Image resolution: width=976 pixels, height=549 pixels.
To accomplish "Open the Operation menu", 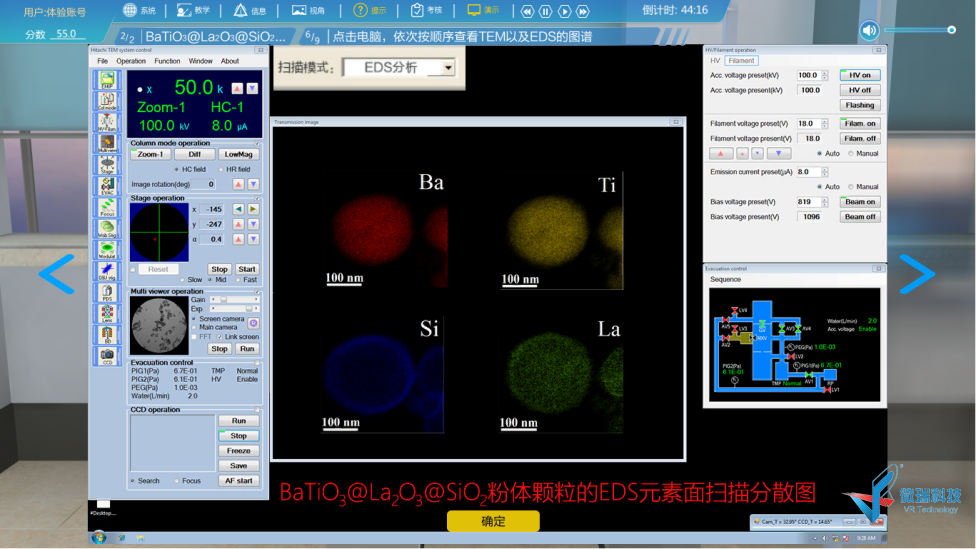I will 131,61.
